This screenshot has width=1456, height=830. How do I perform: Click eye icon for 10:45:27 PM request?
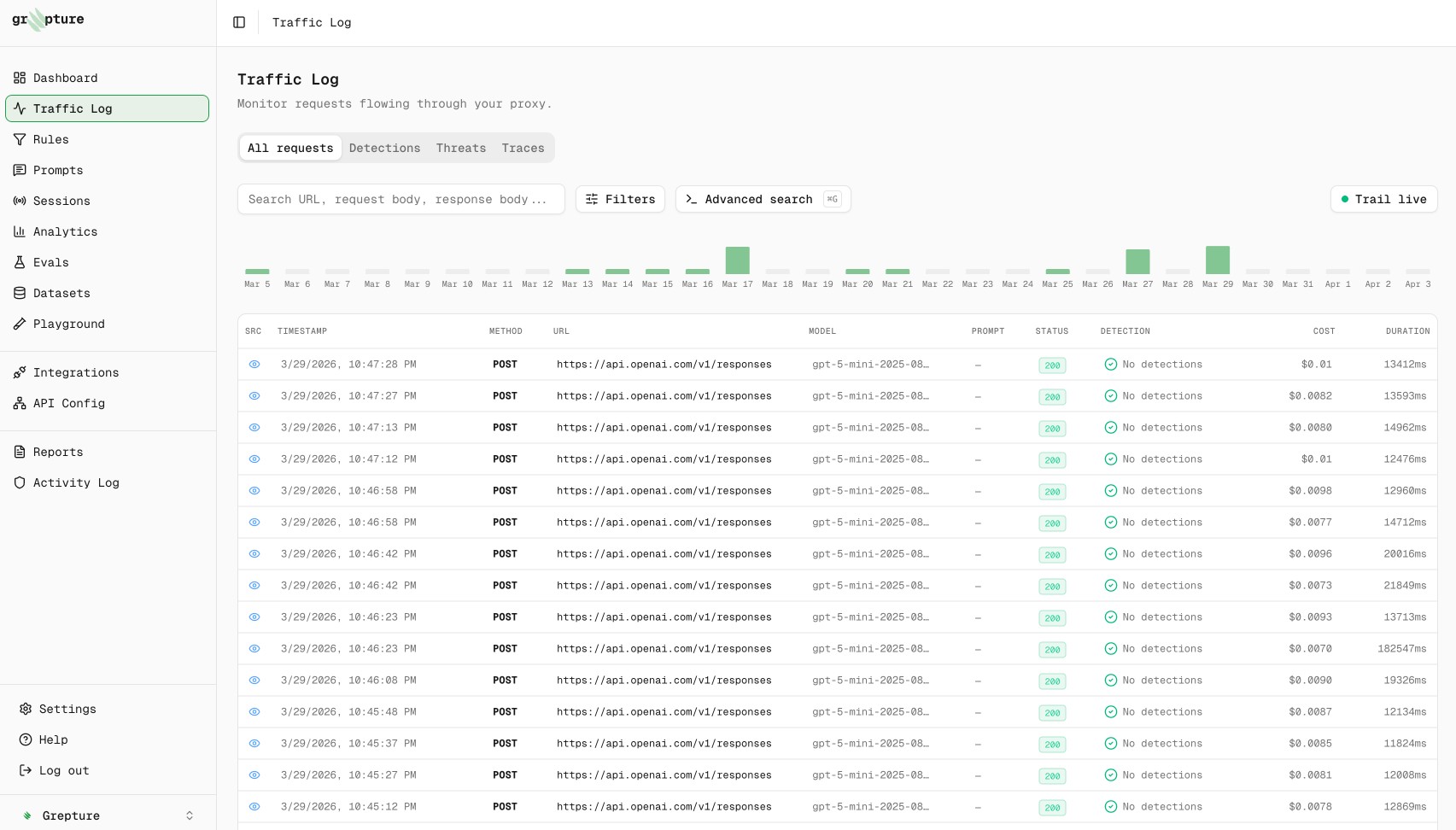[254, 775]
